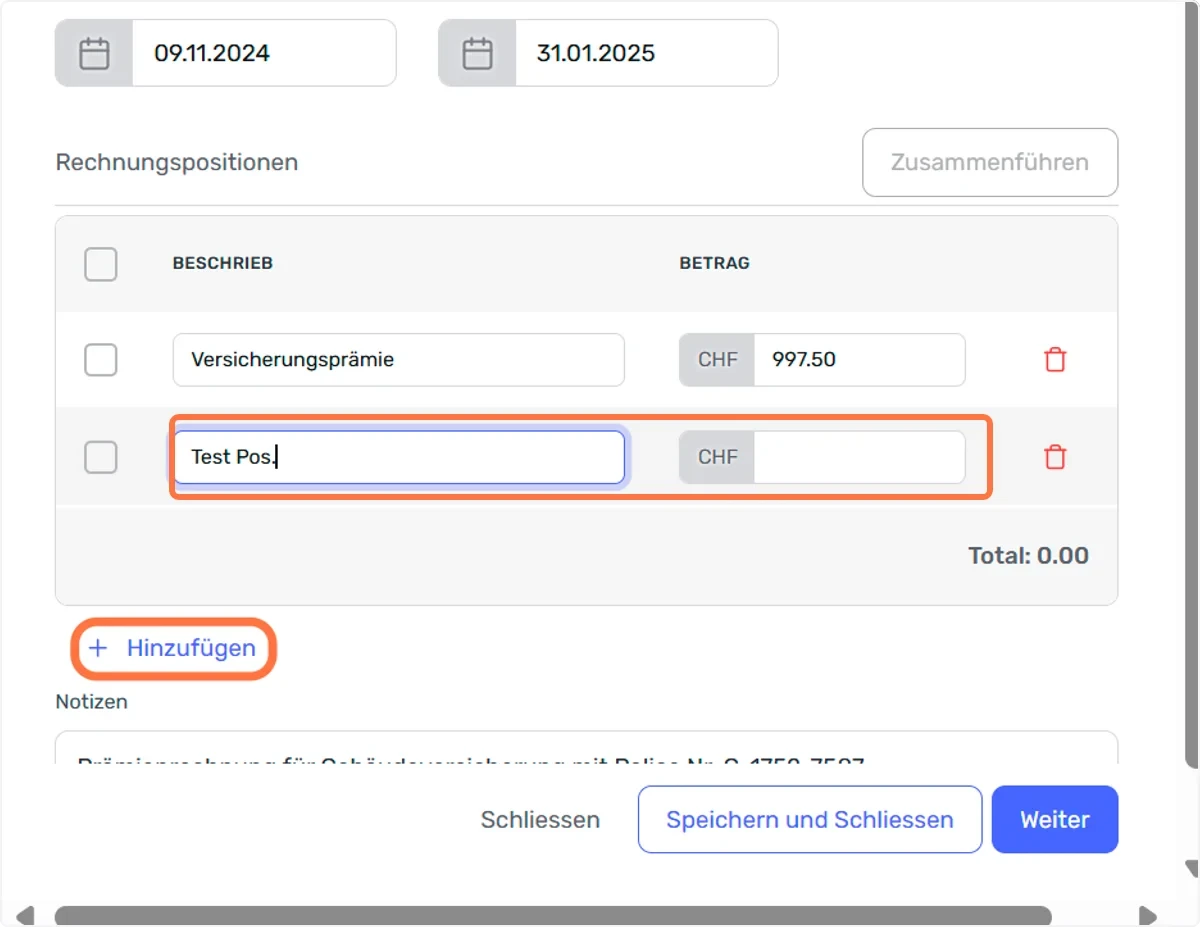Click the right arrow of horizontal scrollbar
Image resolution: width=1200 pixels, height=927 pixels.
click(1147, 916)
